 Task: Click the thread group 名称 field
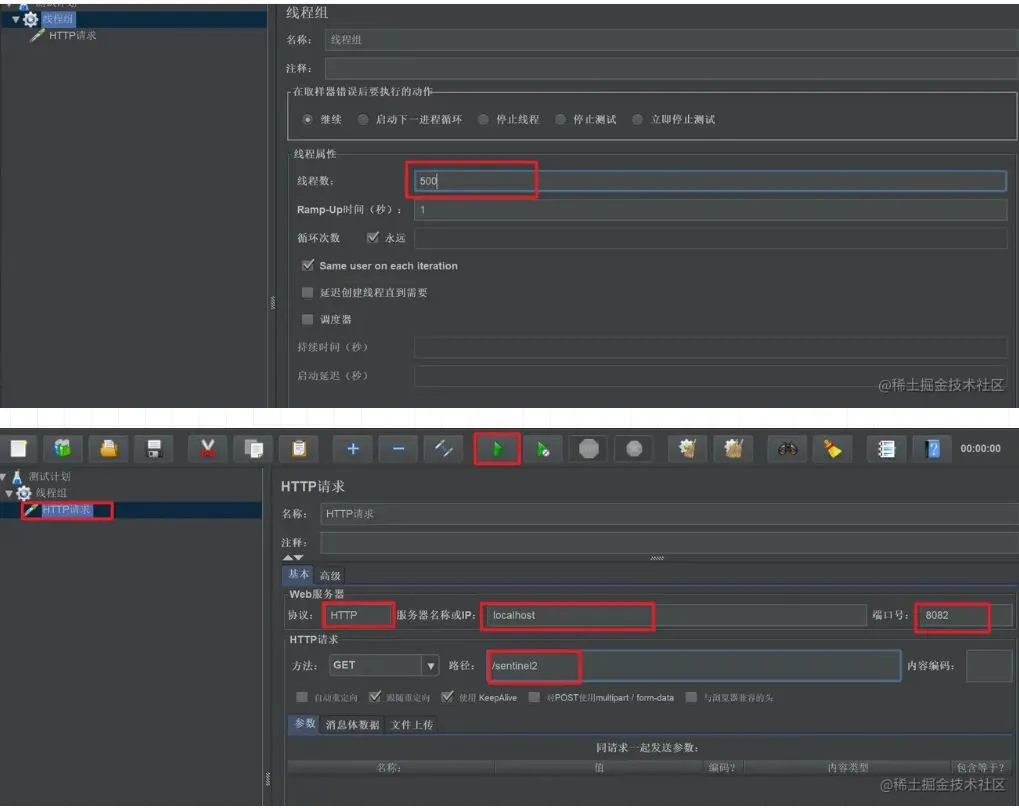[672, 40]
